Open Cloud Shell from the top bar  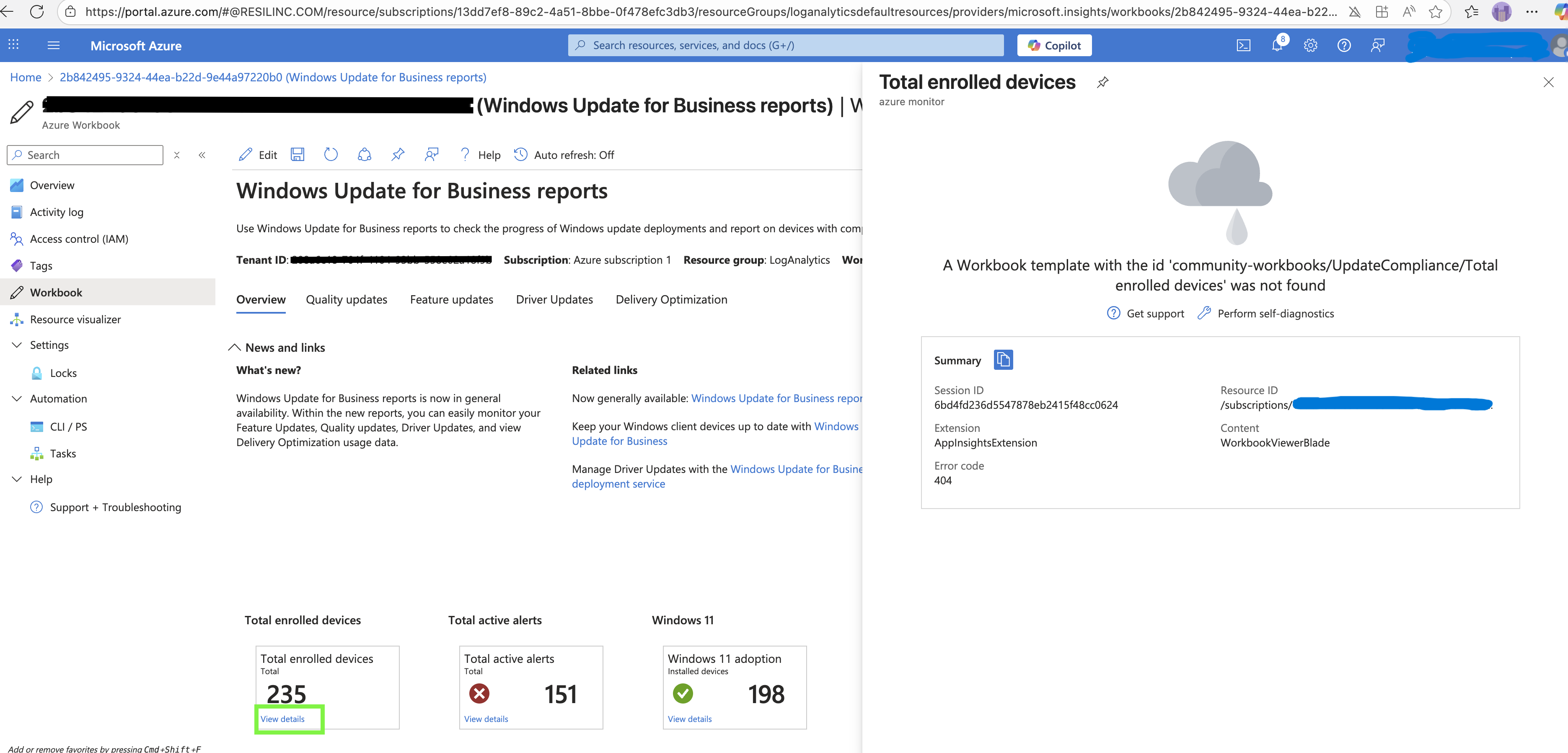click(1244, 45)
